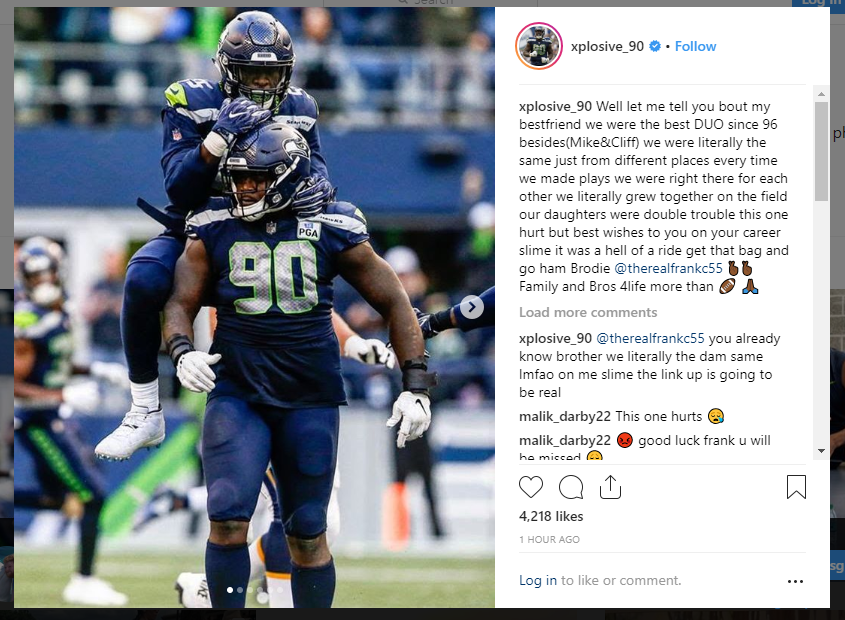Screen dimensions: 845x620
Task: Open the xplosive_90 username in the header
Action: coord(607,46)
